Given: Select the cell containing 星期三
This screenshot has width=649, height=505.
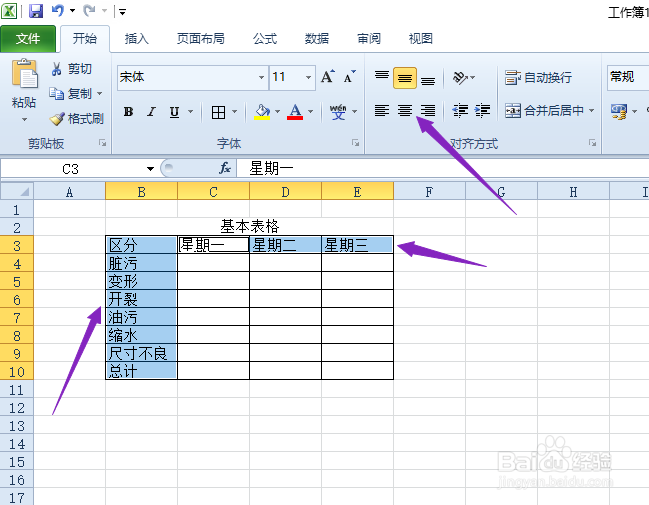Looking at the screenshot, I should point(357,245).
